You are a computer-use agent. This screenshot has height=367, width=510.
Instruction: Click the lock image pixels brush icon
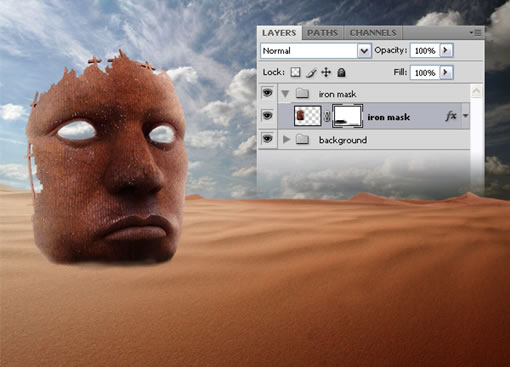pyautogui.click(x=311, y=72)
